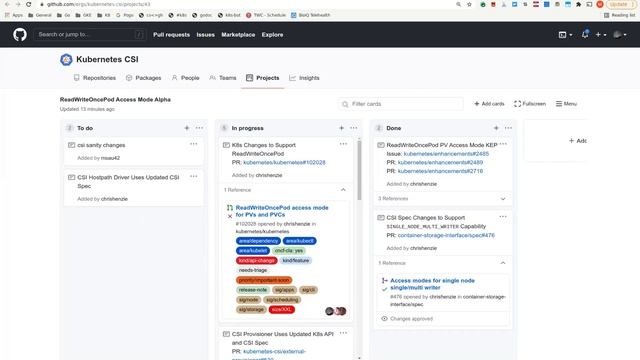Add a card to the To do column
Viewport: 640px width, 360px height.
click(x=187, y=128)
